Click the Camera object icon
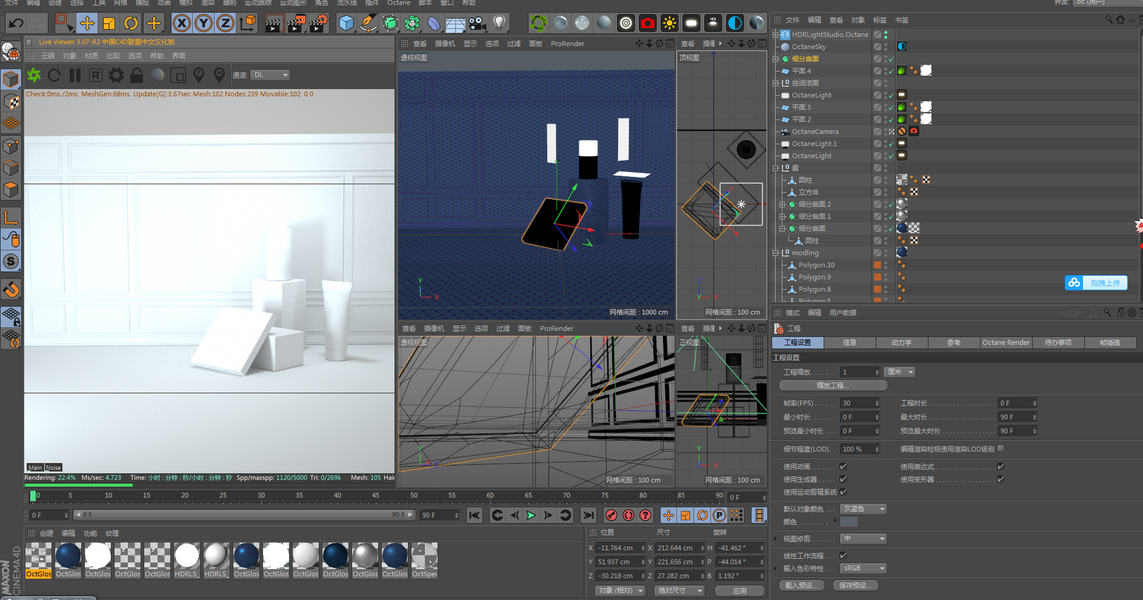The image size is (1143, 600). click(477, 24)
